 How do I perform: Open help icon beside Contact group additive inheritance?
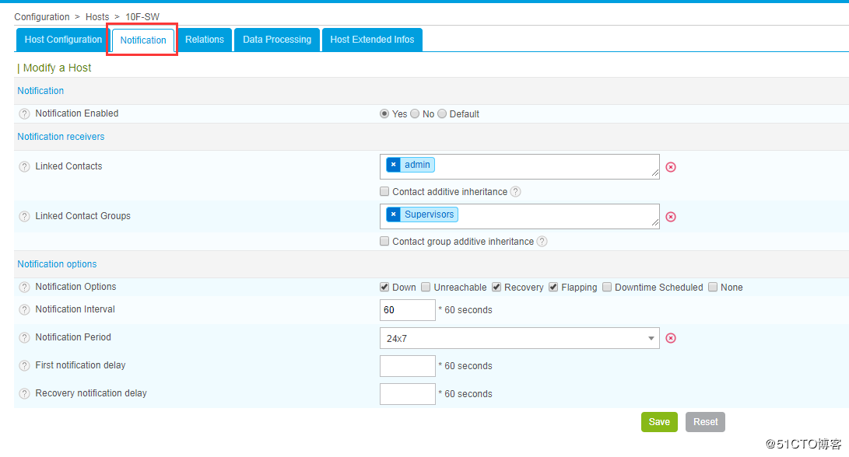tap(542, 241)
